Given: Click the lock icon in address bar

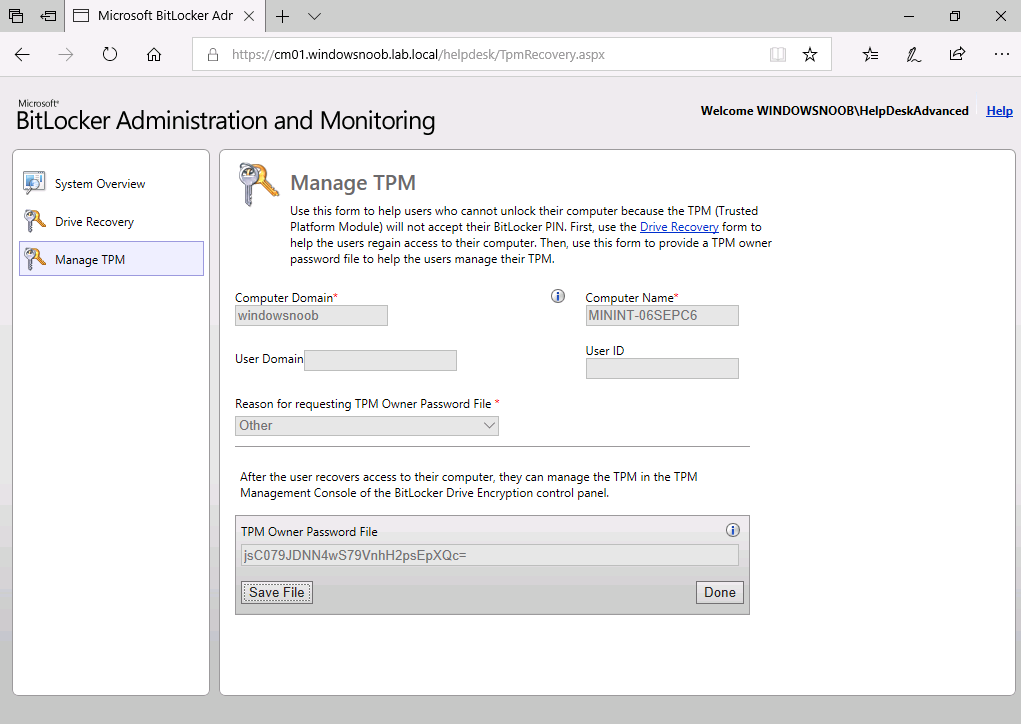Looking at the screenshot, I should coord(213,55).
